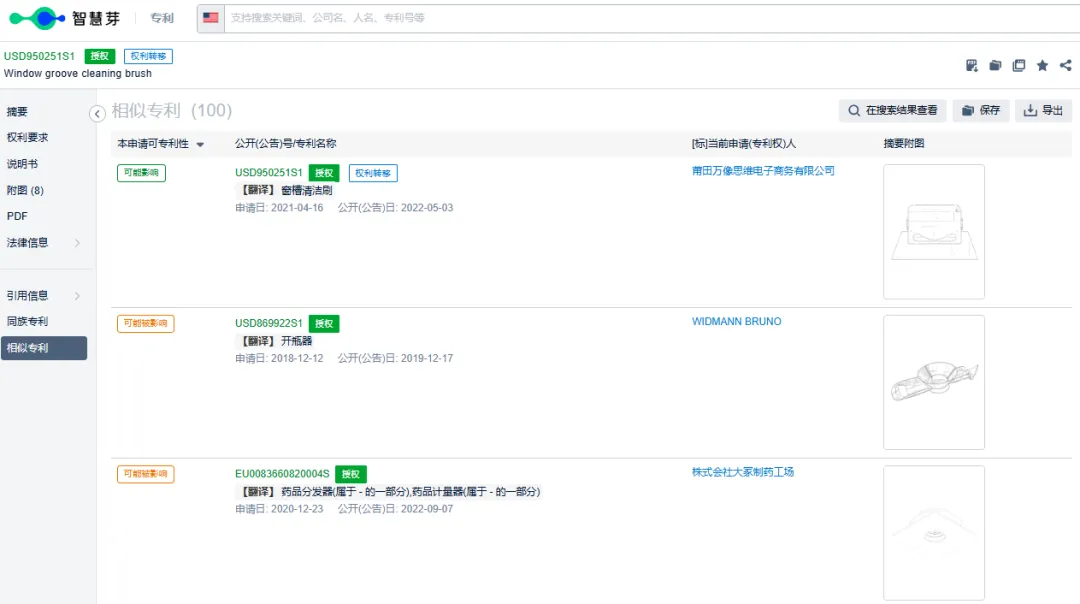Click the 摘要附图 column header
This screenshot has height=604, width=1080.
(904, 143)
